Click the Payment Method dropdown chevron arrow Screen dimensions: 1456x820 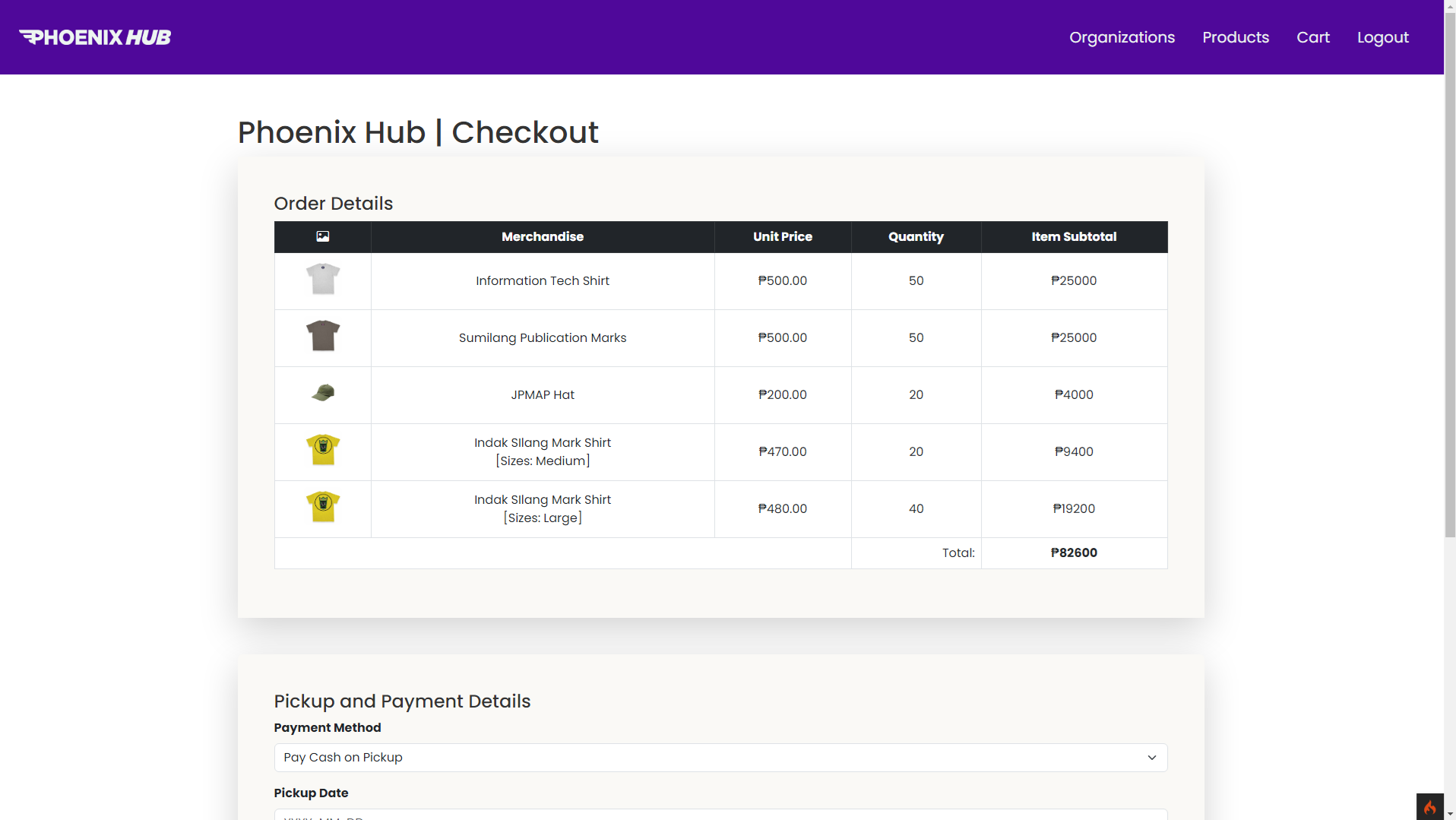(1151, 758)
